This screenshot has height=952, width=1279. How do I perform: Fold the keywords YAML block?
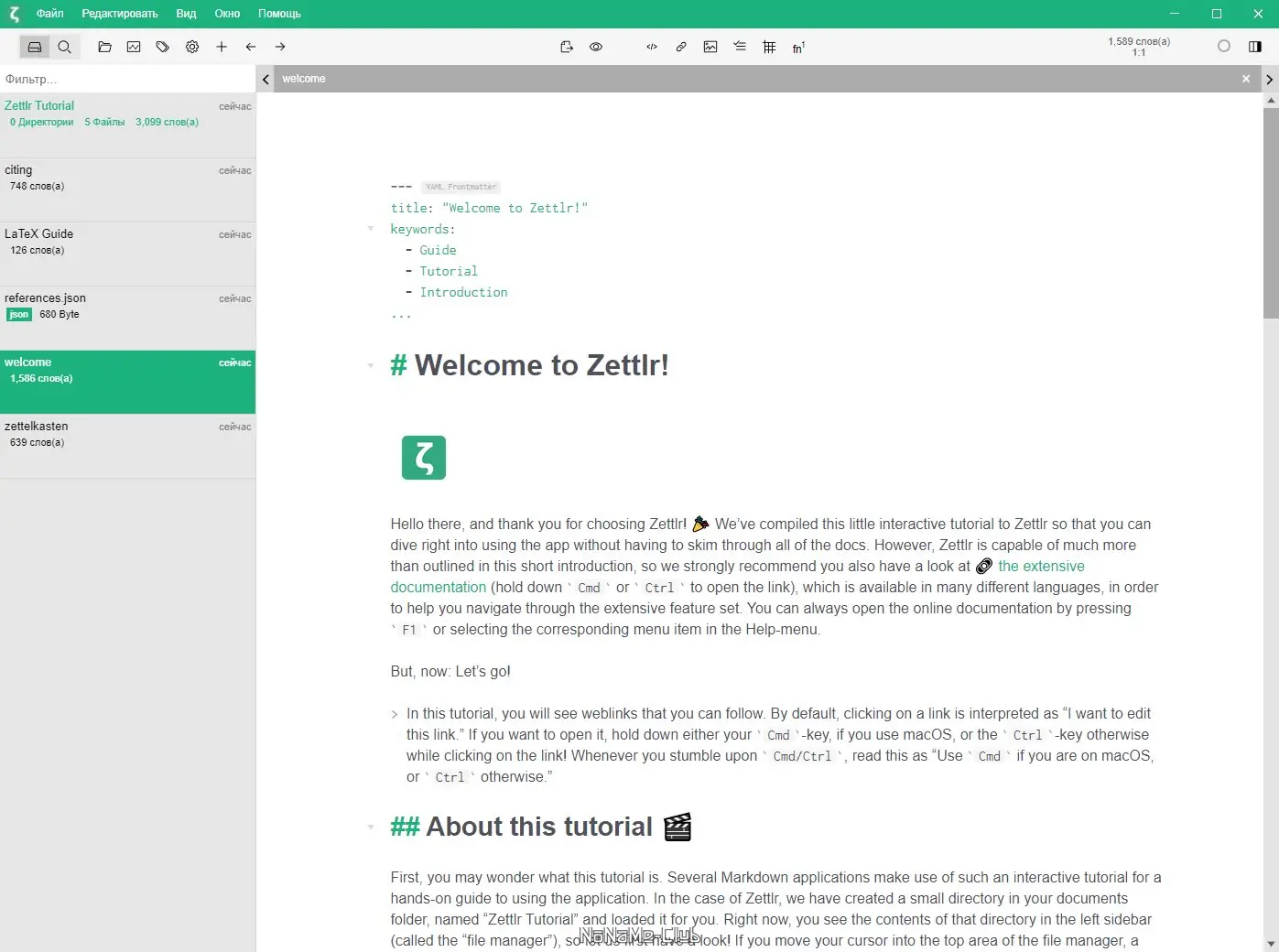(x=371, y=229)
